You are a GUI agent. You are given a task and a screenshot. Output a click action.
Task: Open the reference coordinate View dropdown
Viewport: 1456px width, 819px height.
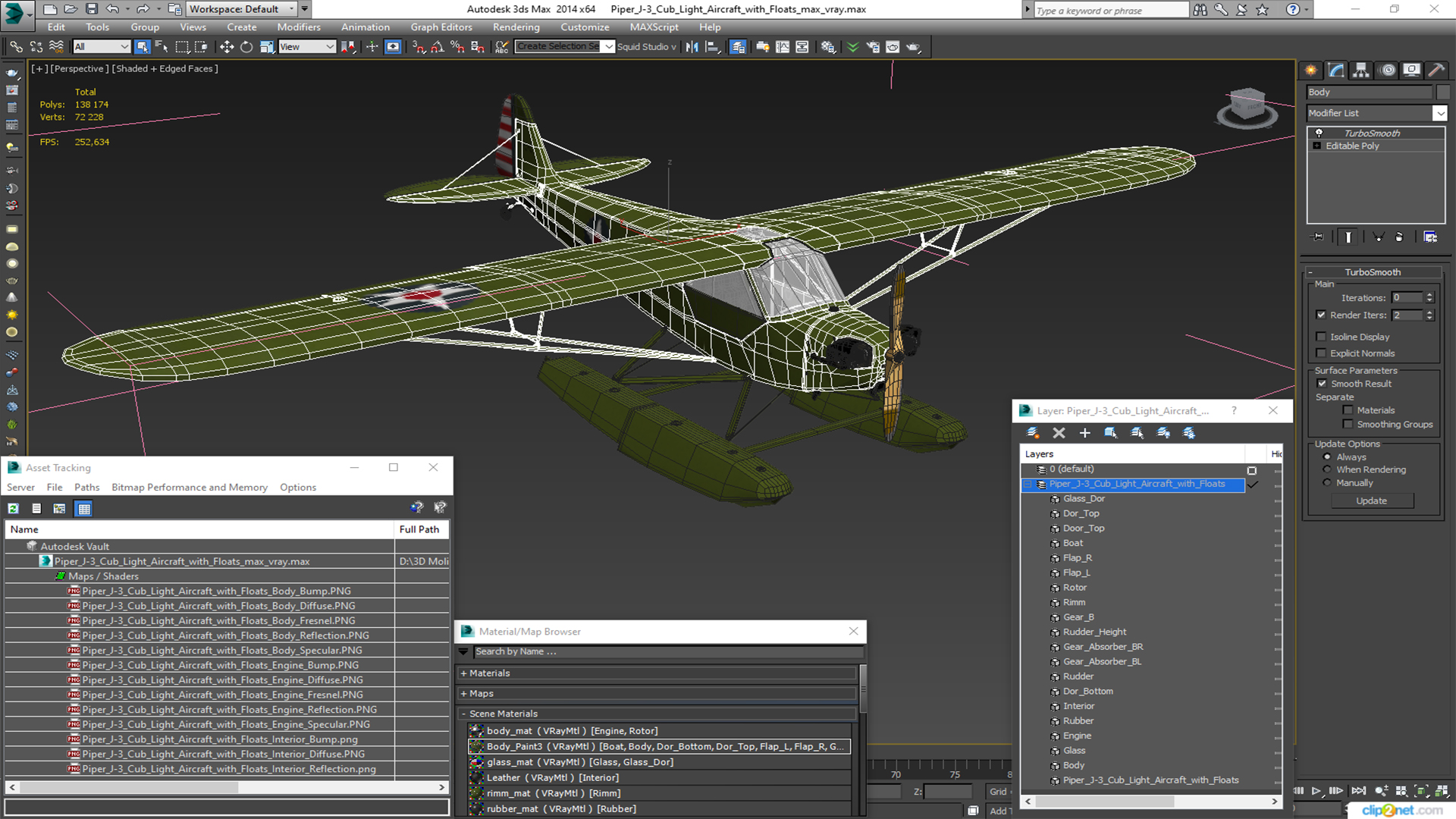306,47
